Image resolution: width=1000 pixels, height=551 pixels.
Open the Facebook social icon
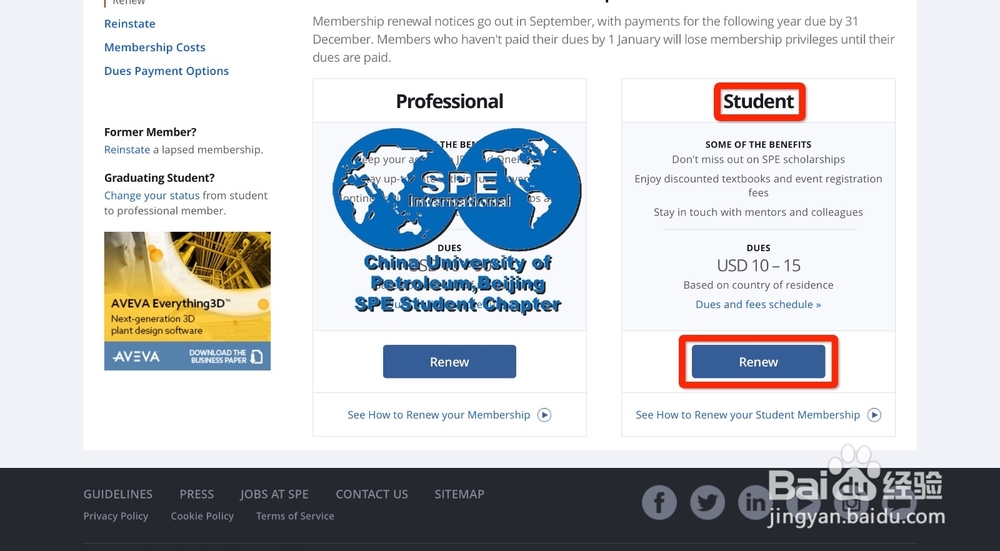tap(659, 502)
